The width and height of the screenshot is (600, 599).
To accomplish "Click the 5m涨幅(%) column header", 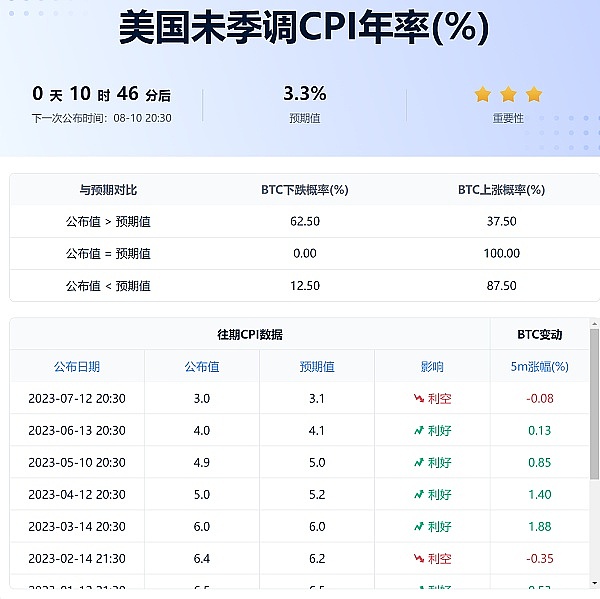I will [539, 367].
